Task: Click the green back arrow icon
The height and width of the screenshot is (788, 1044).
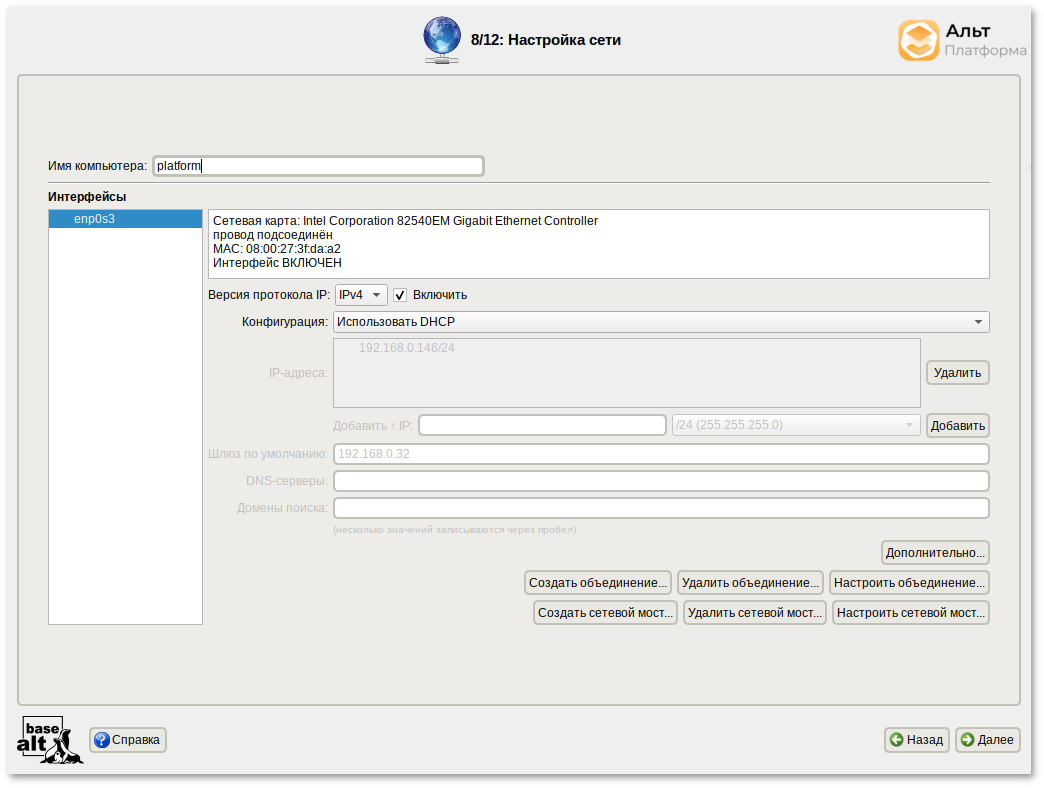Action: coord(897,740)
